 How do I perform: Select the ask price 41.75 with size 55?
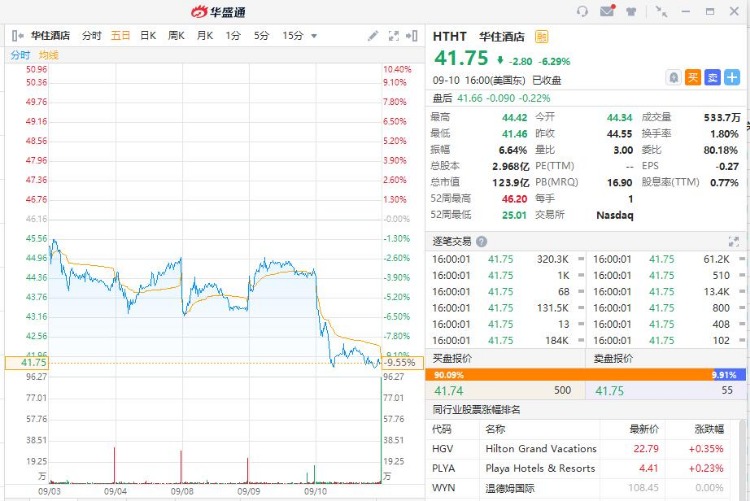tap(609, 391)
